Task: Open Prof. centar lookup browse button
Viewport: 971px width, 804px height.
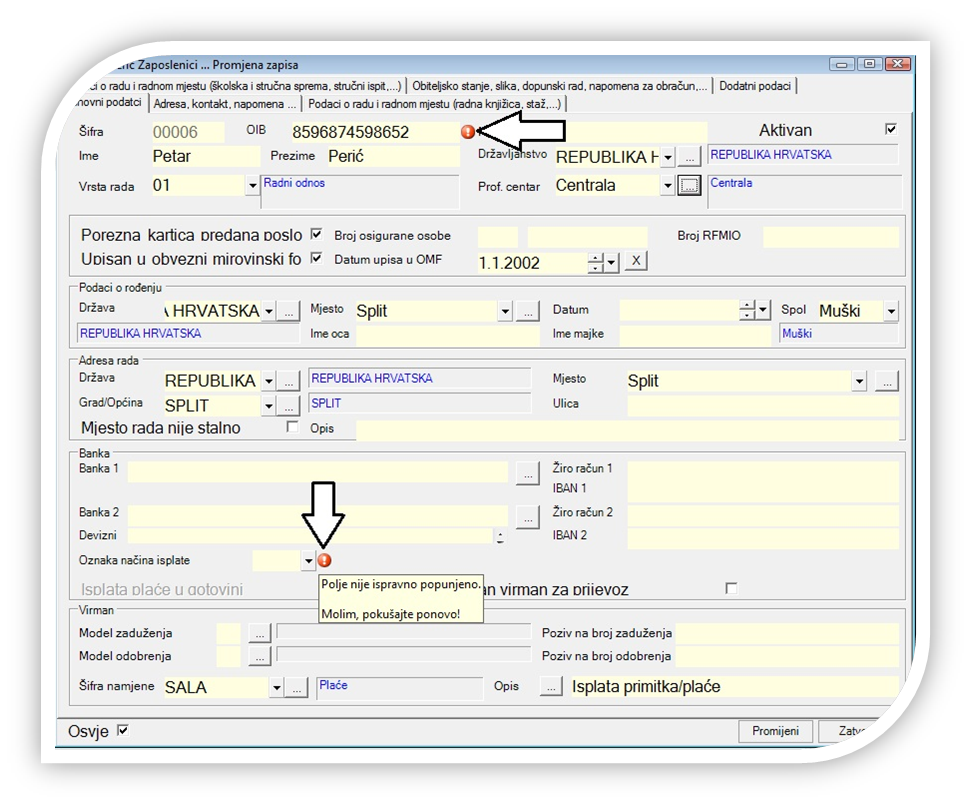Action: click(x=689, y=185)
